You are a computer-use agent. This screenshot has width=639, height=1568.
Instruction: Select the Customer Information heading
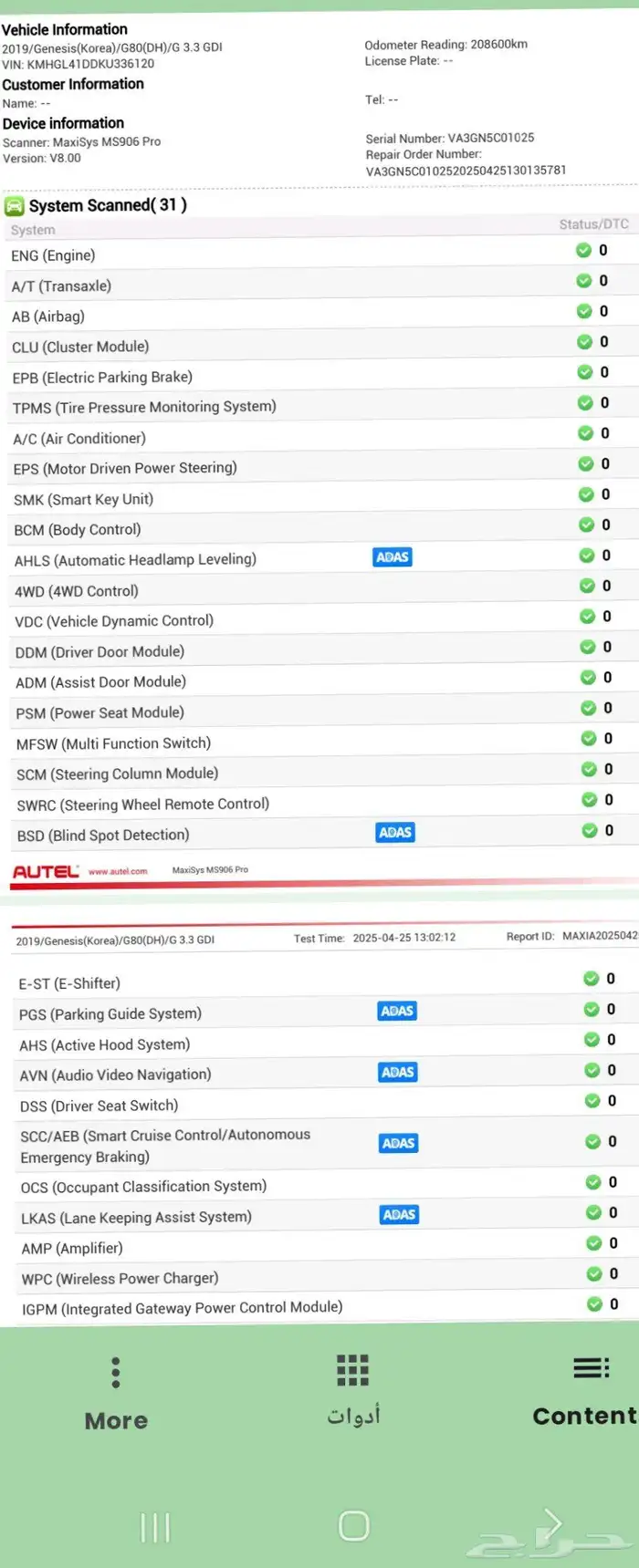point(73,84)
